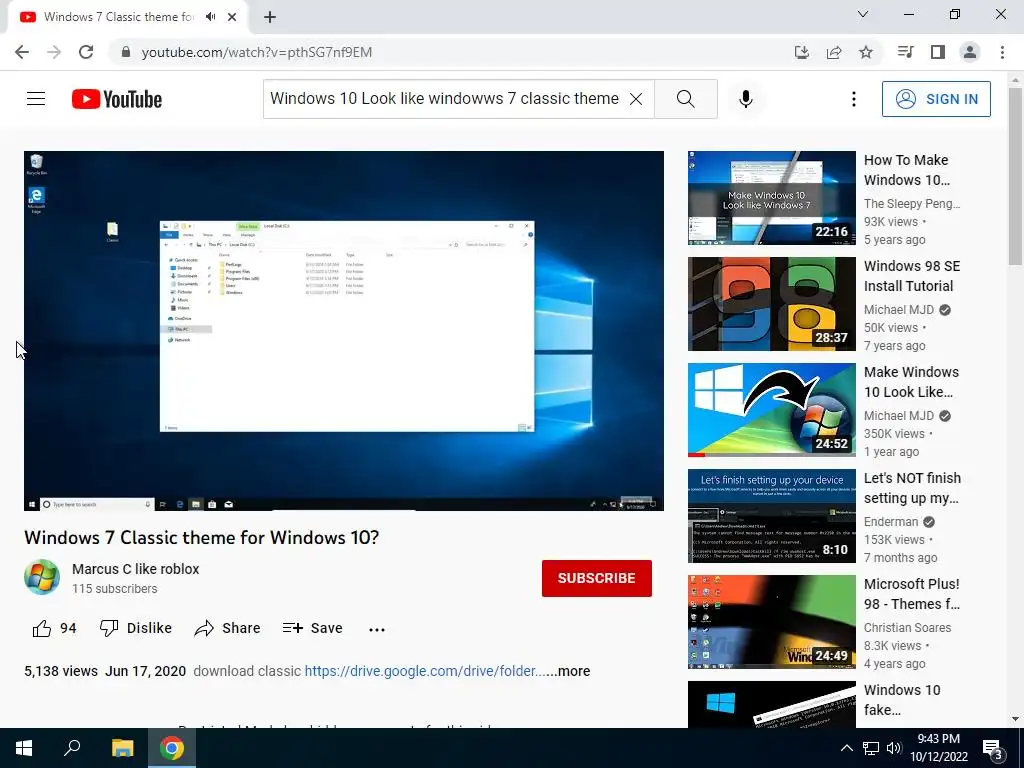Open Chrome profile avatar
This screenshot has height=768, width=1024.
pyautogui.click(x=970, y=52)
